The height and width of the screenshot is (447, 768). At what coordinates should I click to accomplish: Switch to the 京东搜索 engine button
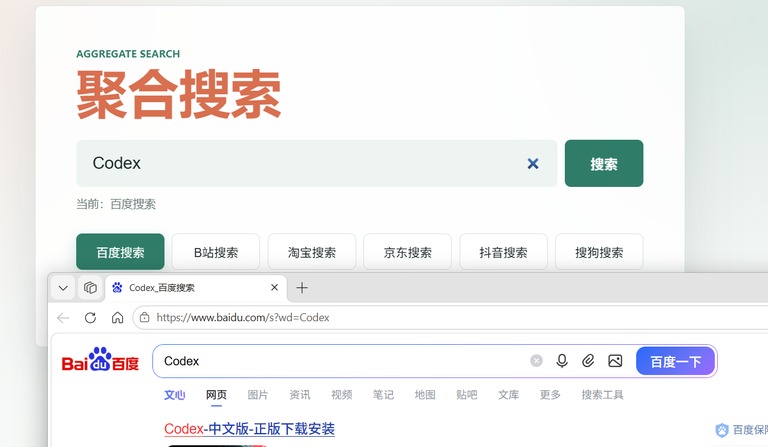(408, 252)
